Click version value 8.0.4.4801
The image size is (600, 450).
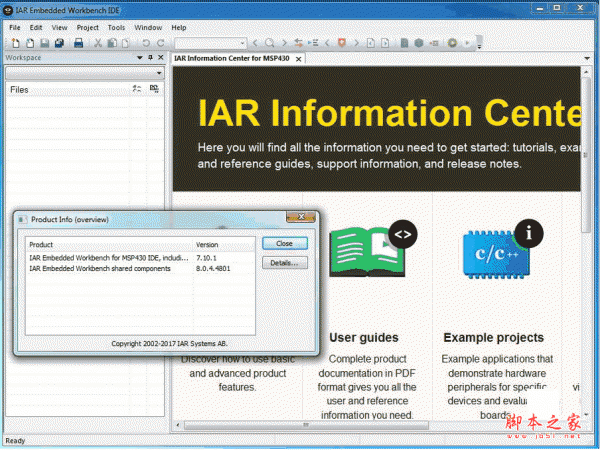(213, 269)
